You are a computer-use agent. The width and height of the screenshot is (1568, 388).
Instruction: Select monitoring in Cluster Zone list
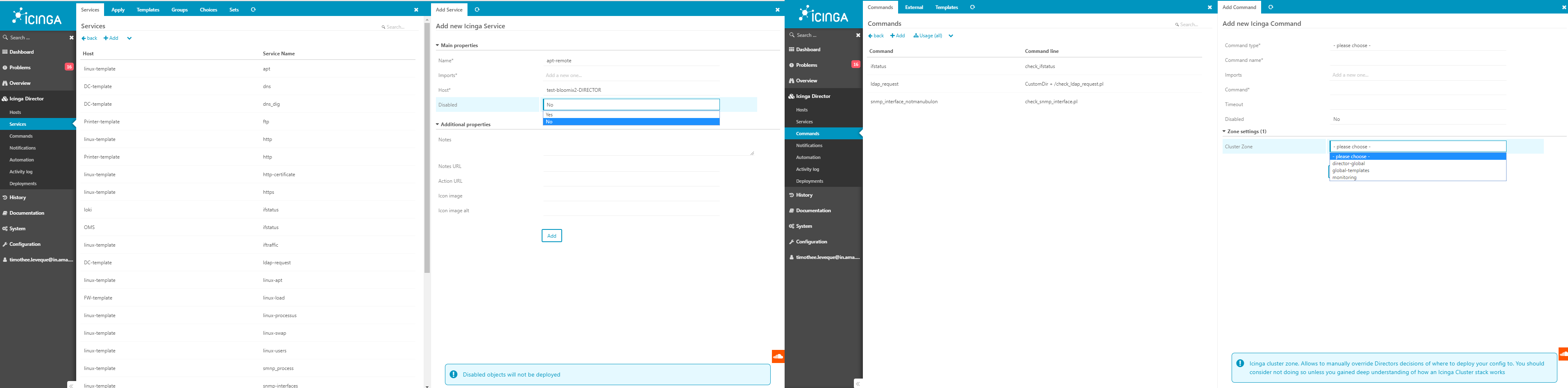(1418, 177)
